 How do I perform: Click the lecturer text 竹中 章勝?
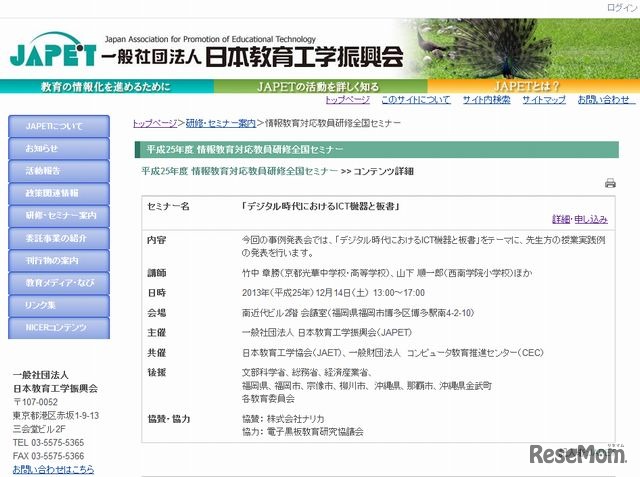[260, 273]
